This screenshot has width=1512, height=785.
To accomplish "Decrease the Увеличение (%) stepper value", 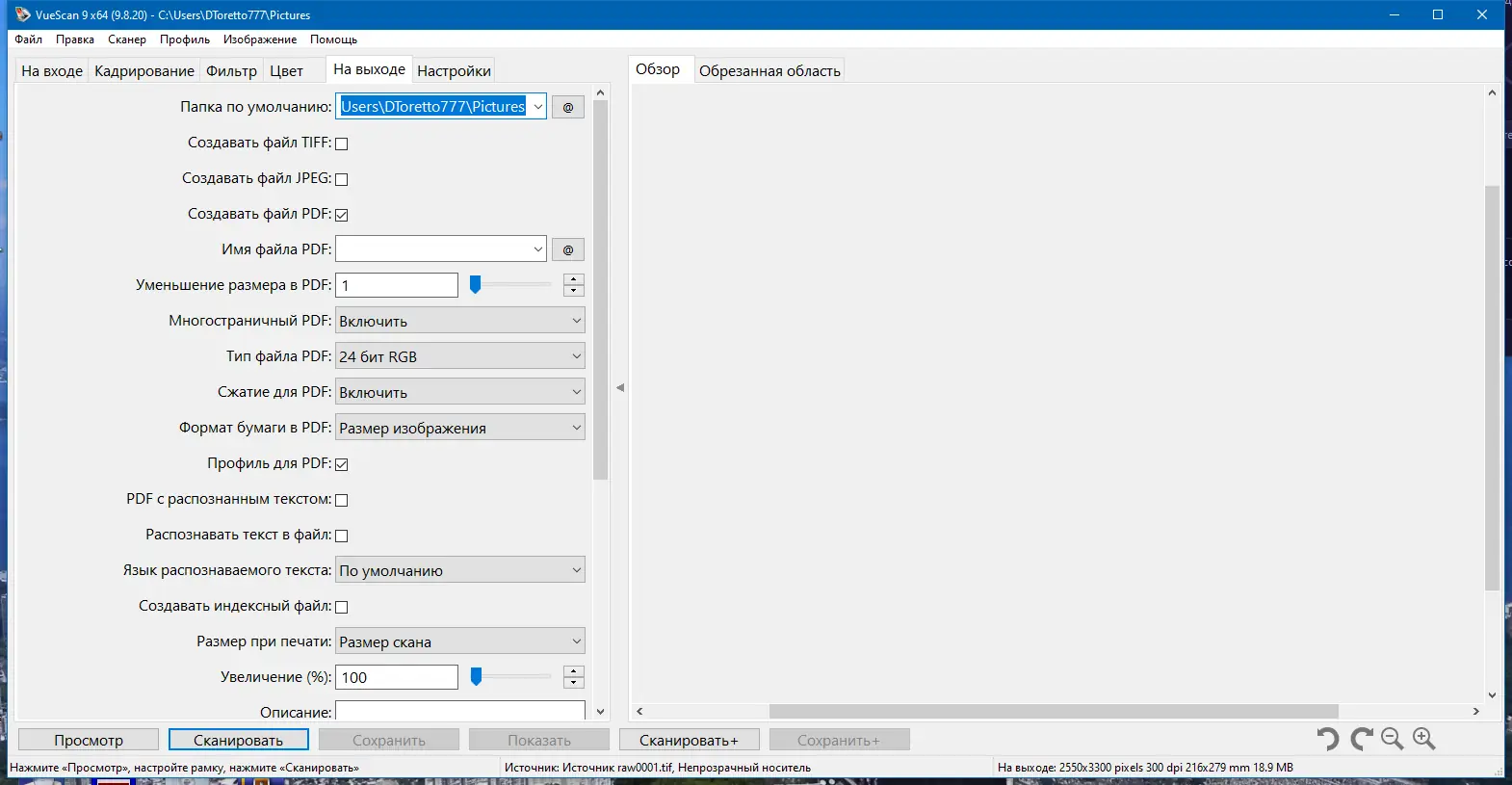I will (x=574, y=683).
